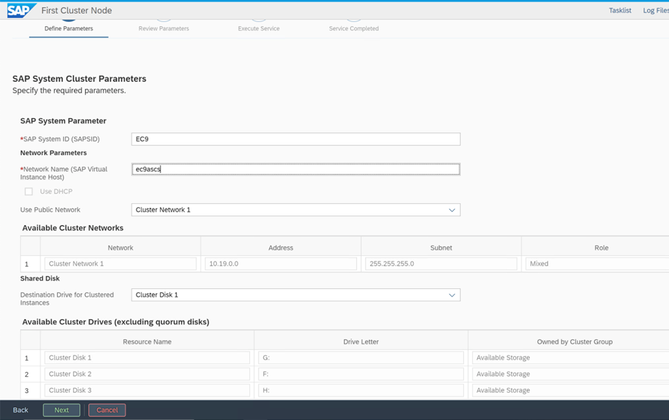
Task: Click the G: drive letter cell
Action: pyautogui.click(x=361, y=358)
